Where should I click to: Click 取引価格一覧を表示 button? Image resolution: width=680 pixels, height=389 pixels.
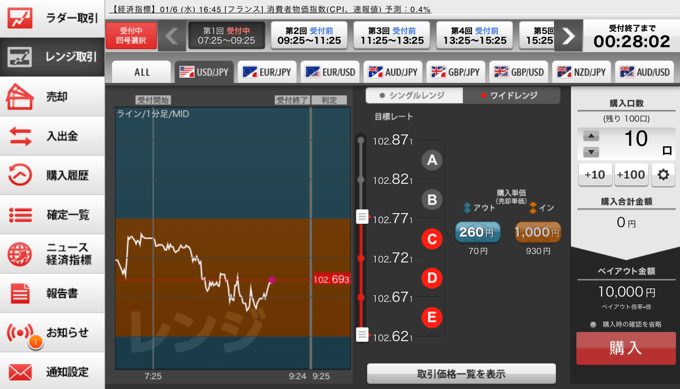click(461, 374)
